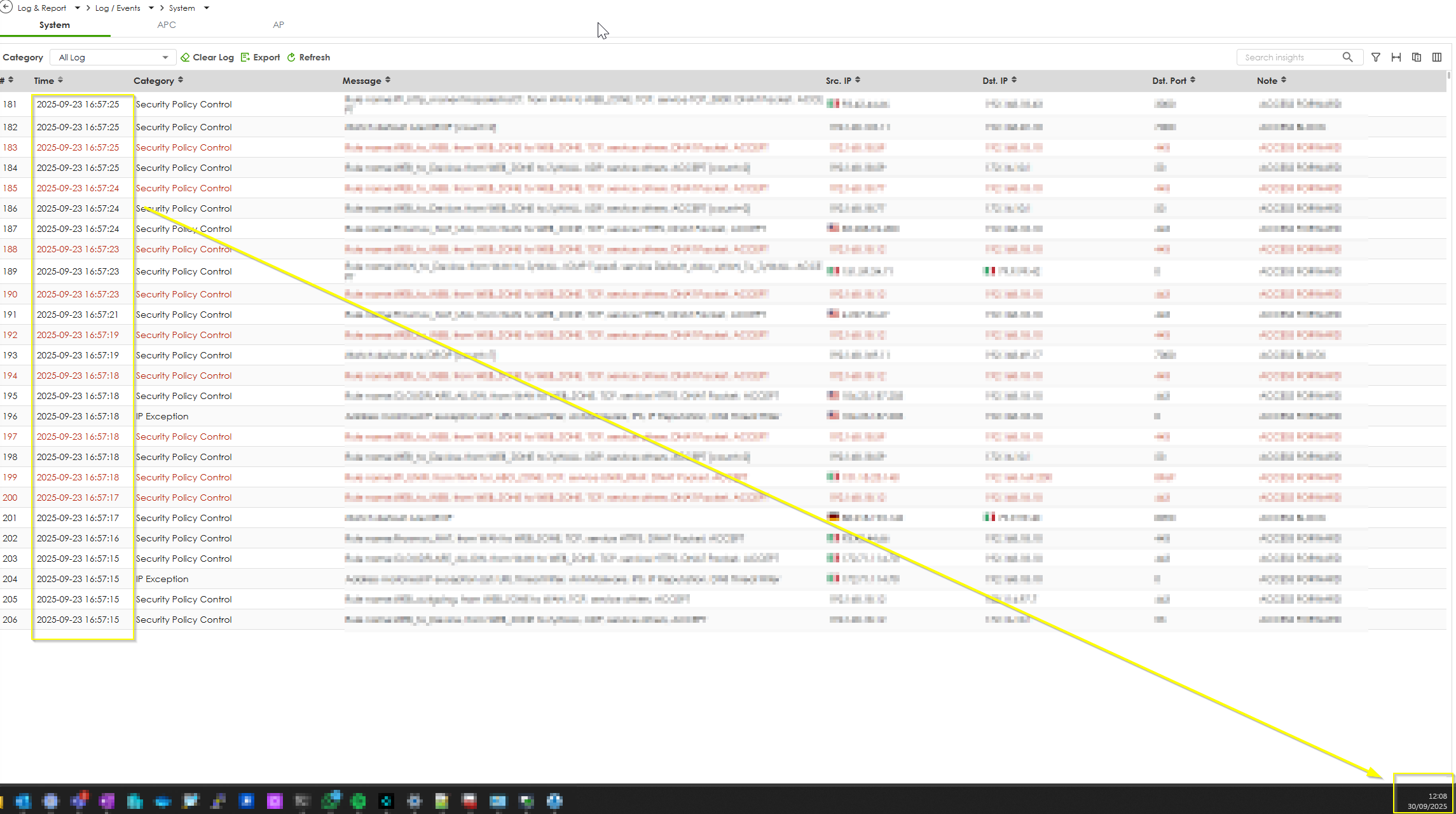Click the copy info panel icon

point(1417,57)
